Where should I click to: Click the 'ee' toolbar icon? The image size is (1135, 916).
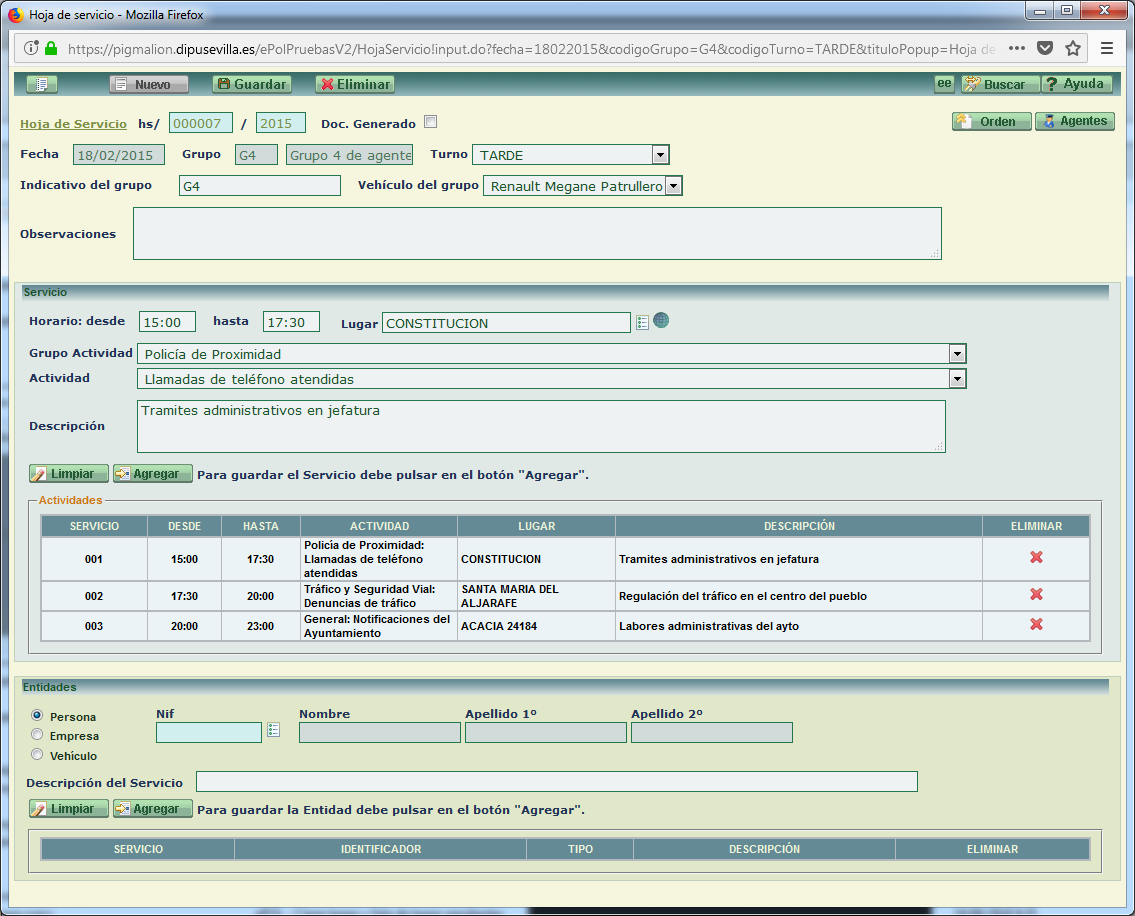pos(944,84)
